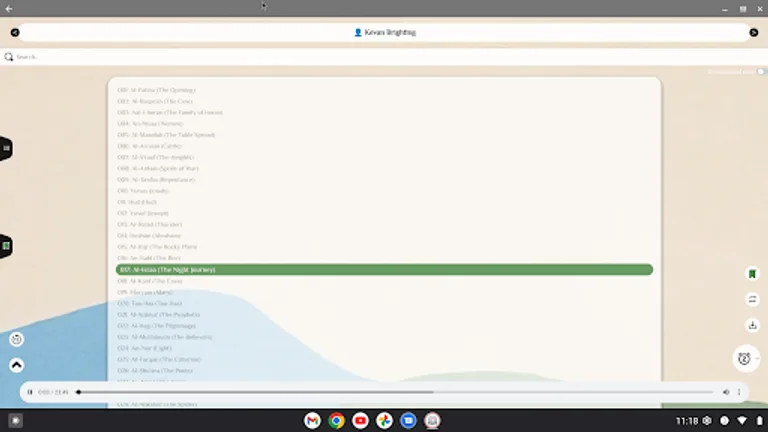This screenshot has width=768, height=432.
Task: Open the system tray clock showing 11:18
Action: (x=687, y=421)
